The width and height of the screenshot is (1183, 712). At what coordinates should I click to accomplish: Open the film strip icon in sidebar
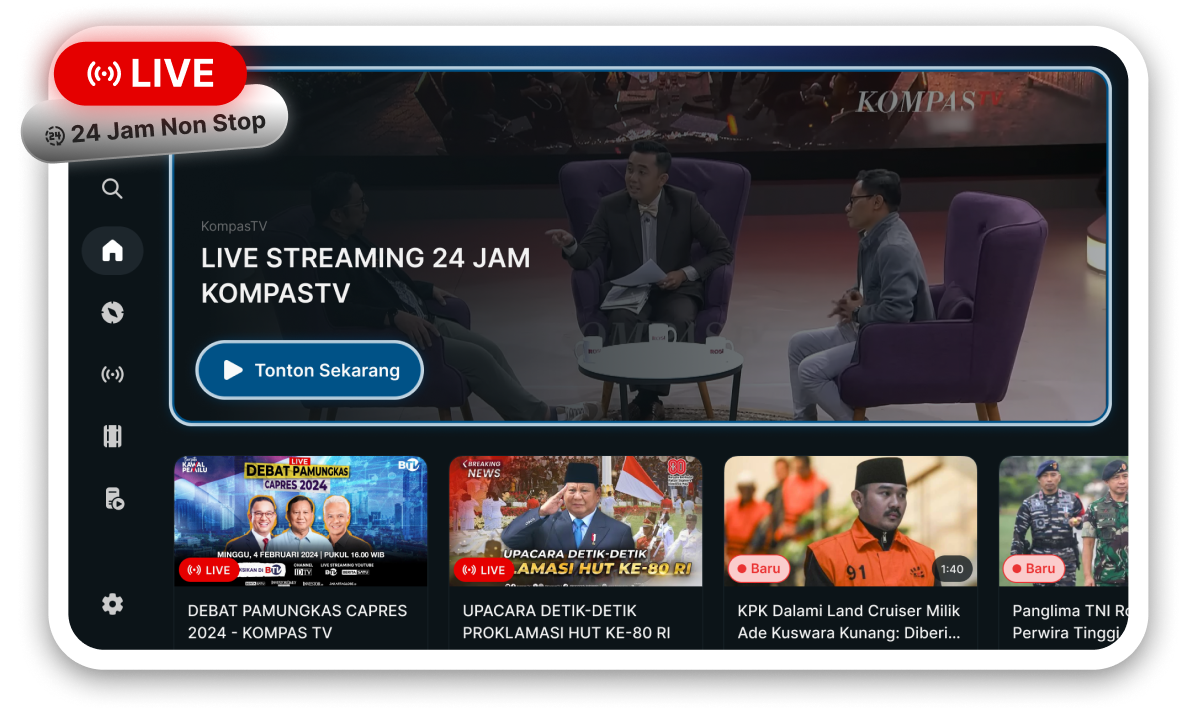click(x=112, y=436)
